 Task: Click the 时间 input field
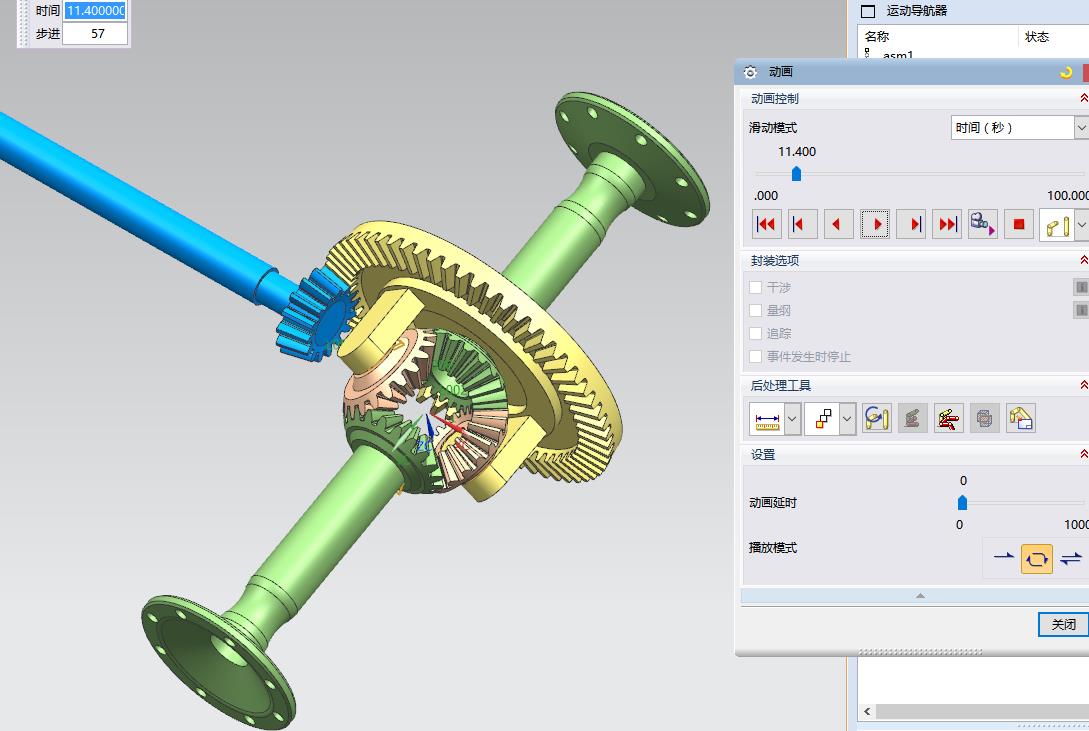coord(95,10)
